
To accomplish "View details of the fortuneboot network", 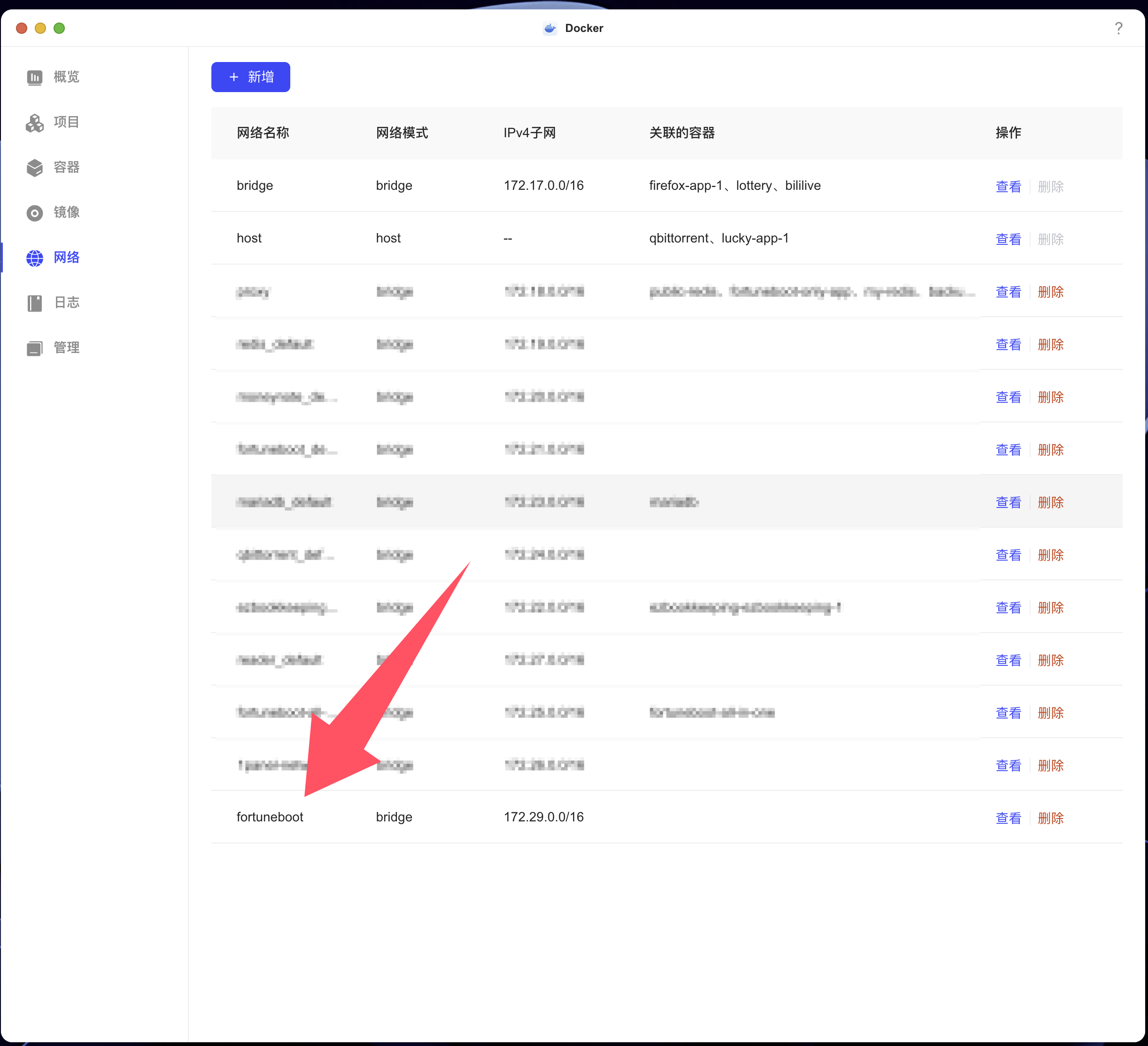I will (1008, 818).
